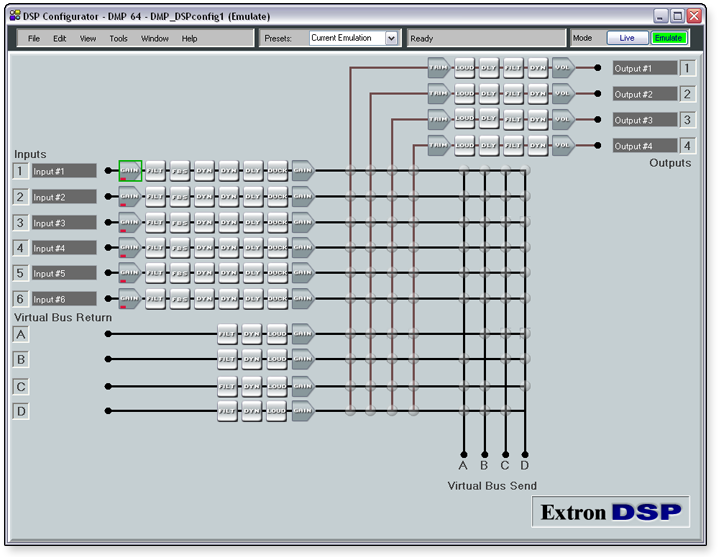Open the VOL block for Output #2
This screenshot has height=557, width=720.
(562, 94)
